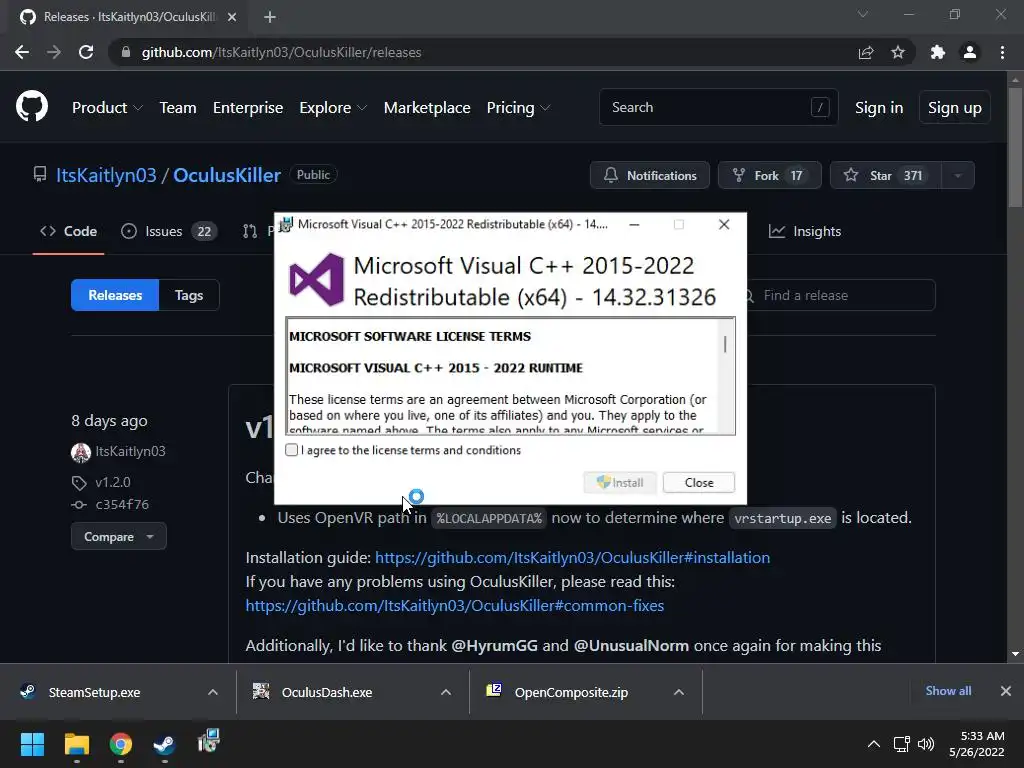
Task: Open commit c354f76
Action: (122, 505)
